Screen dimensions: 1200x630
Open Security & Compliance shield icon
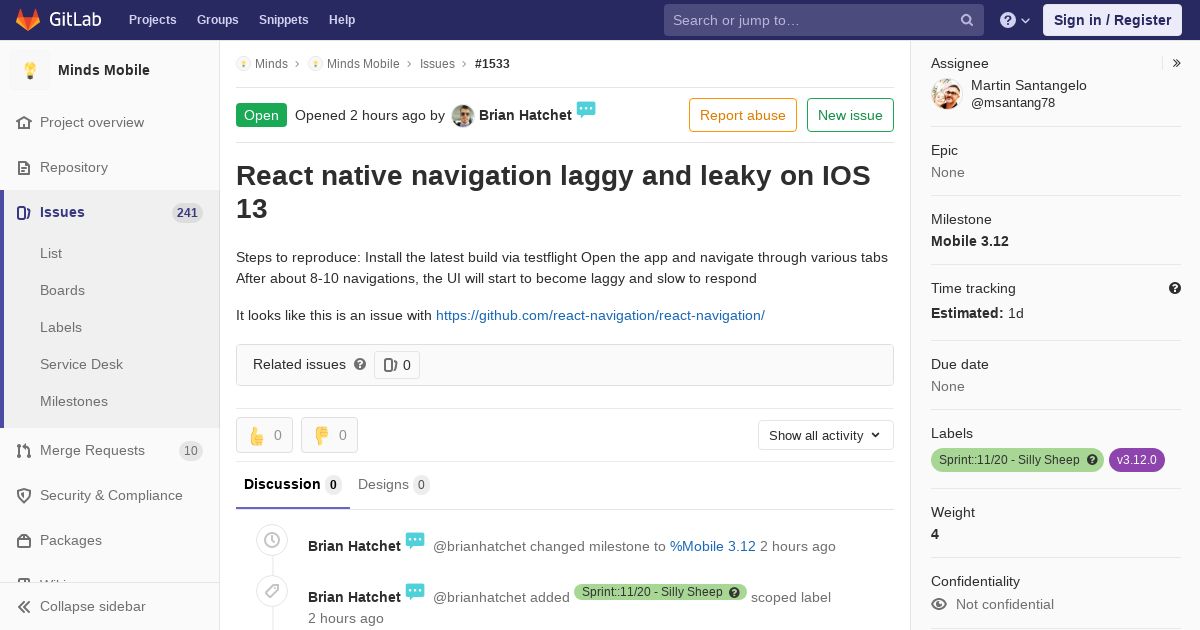[x=24, y=496]
